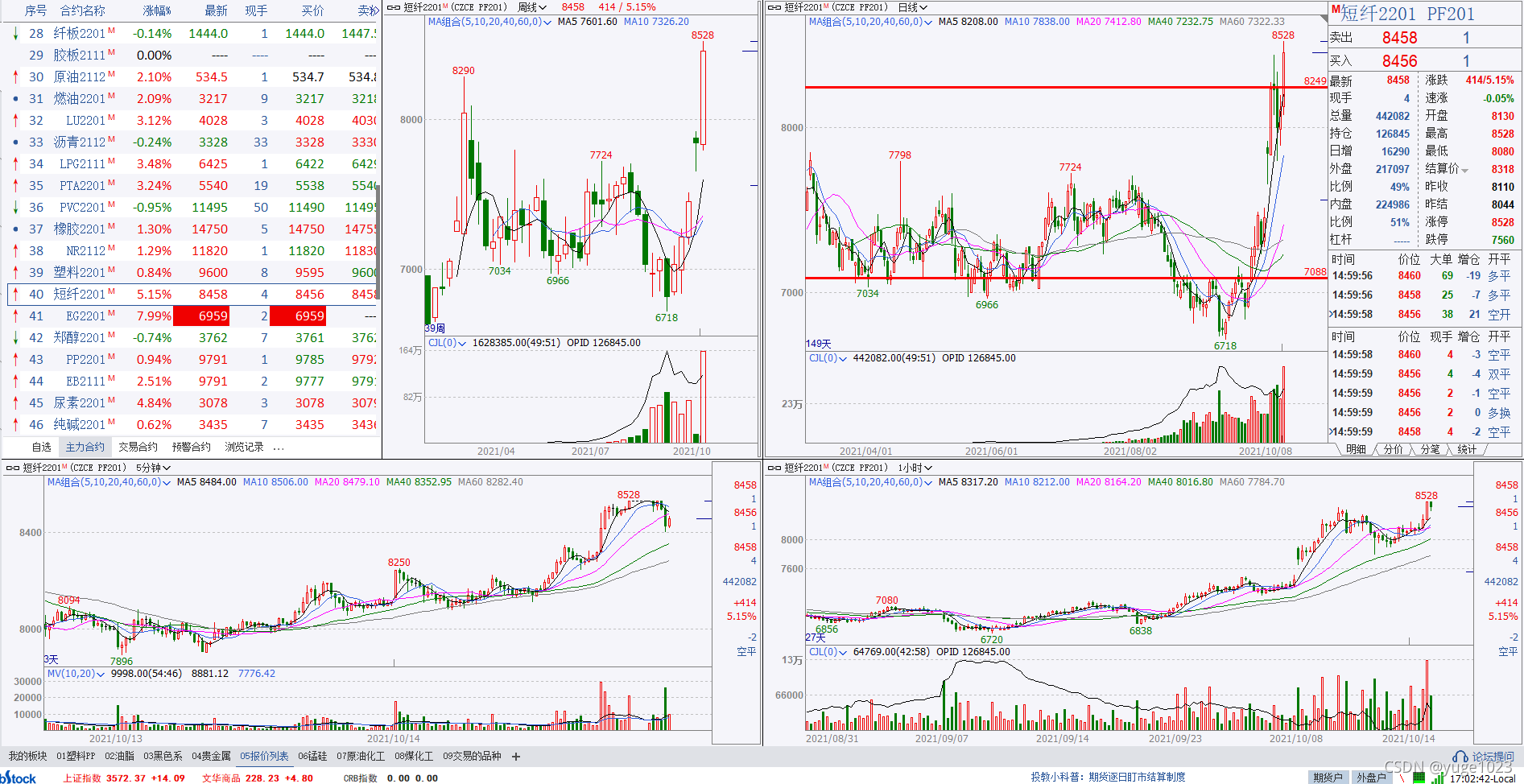Click 卖出 price 8458 in quote panel
The image size is (1524, 784).
1399,38
